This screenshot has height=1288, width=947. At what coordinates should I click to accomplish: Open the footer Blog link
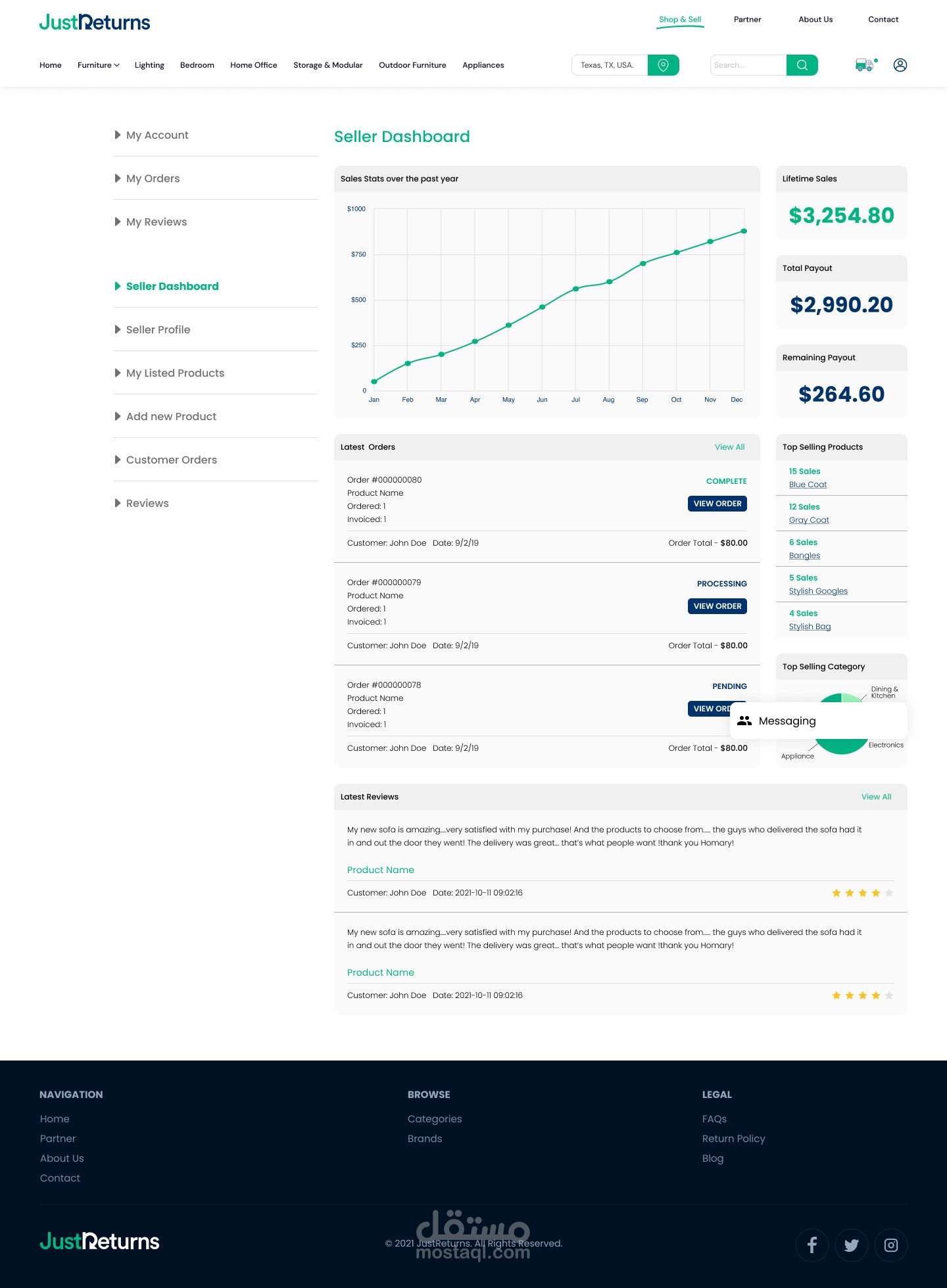pyautogui.click(x=713, y=1158)
